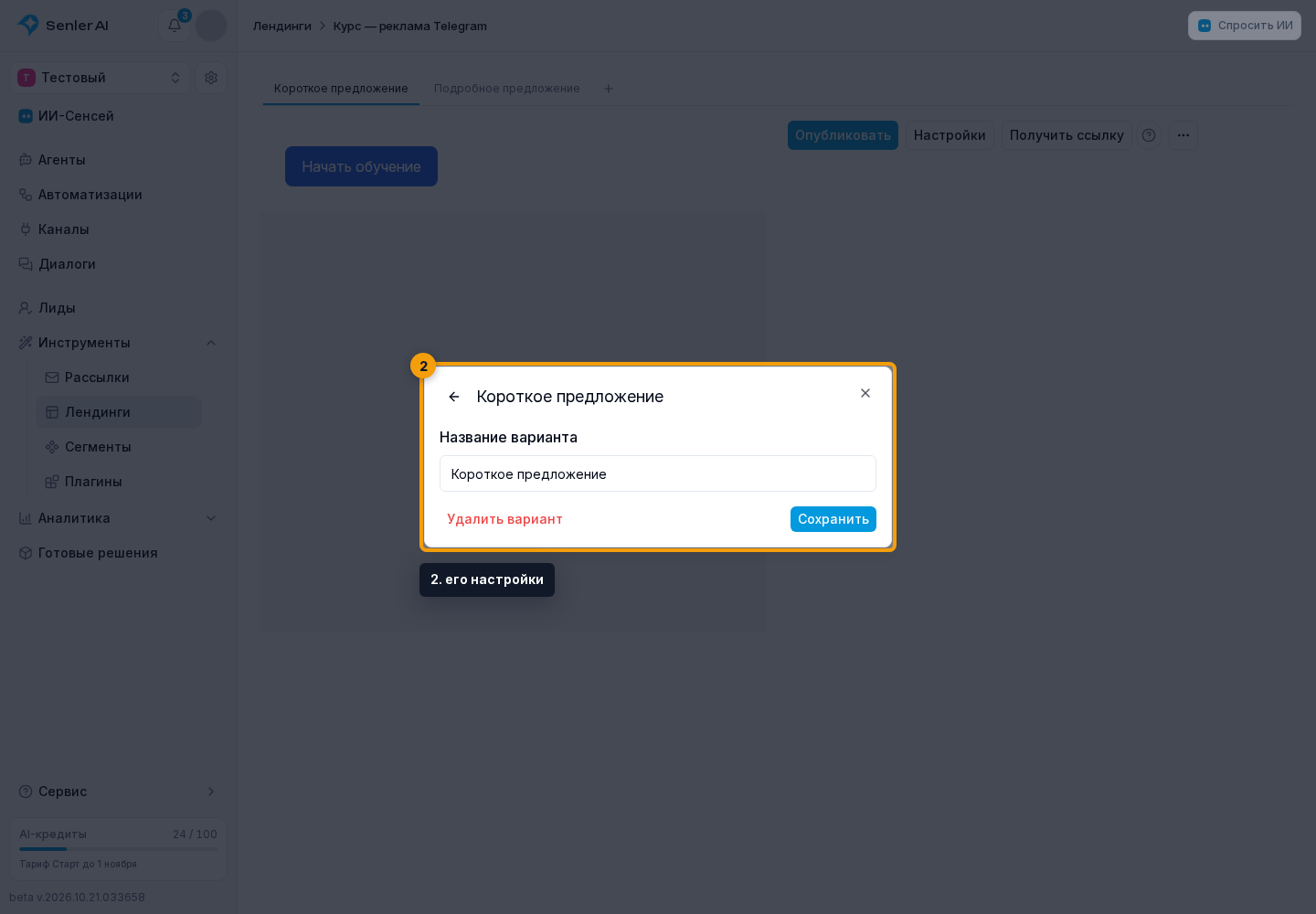The height and width of the screenshot is (914, 1316).
Task: Click the Начать обучение button
Action: (361, 166)
